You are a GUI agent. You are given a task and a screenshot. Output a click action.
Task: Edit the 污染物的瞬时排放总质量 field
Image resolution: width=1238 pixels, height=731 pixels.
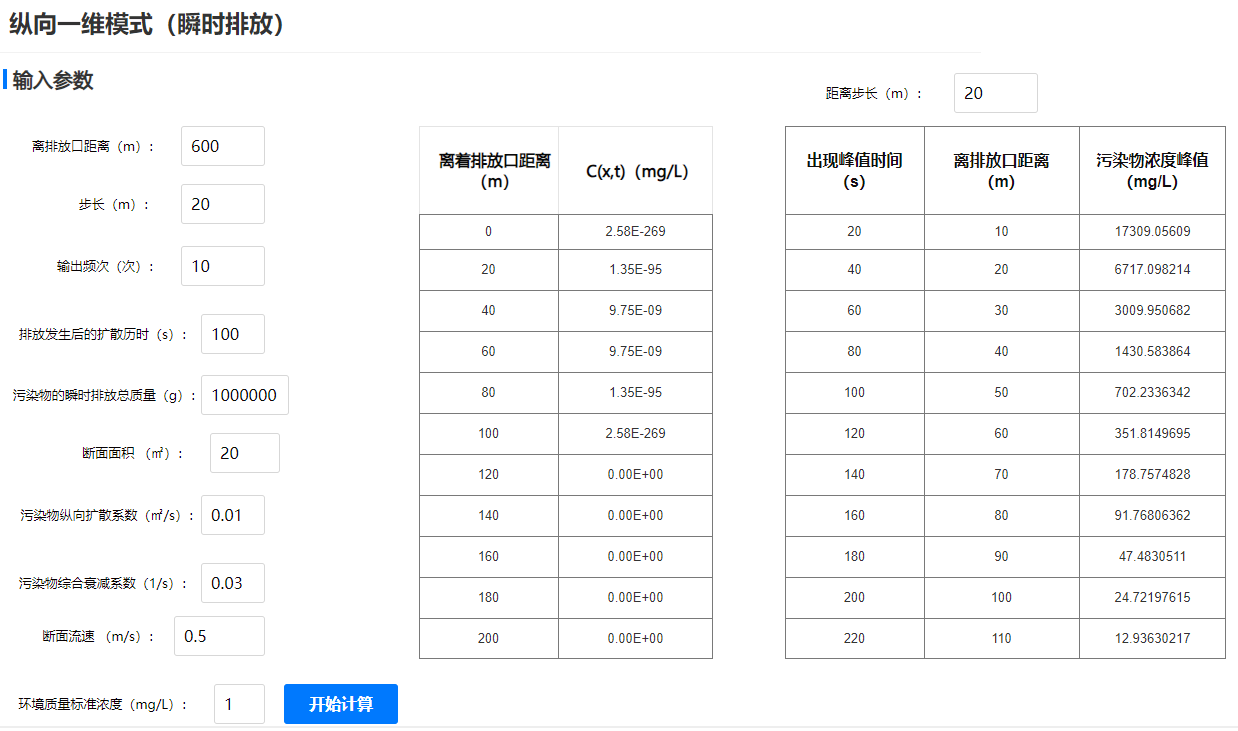(245, 395)
